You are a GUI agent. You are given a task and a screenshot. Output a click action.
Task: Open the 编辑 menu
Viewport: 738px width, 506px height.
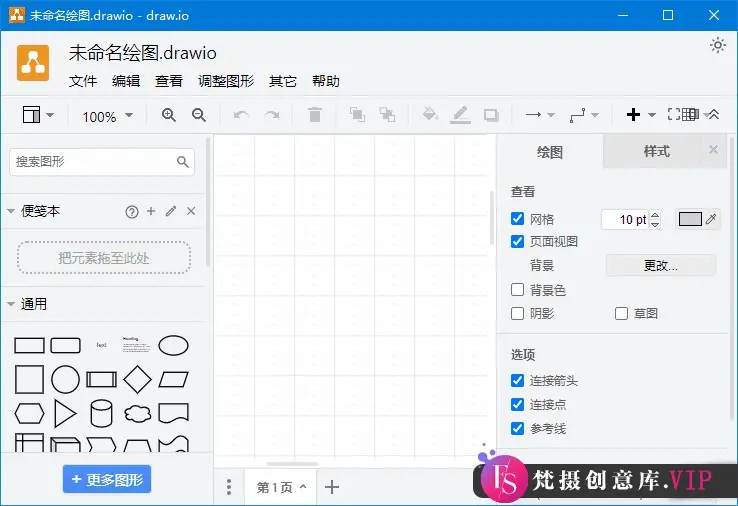(126, 81)
